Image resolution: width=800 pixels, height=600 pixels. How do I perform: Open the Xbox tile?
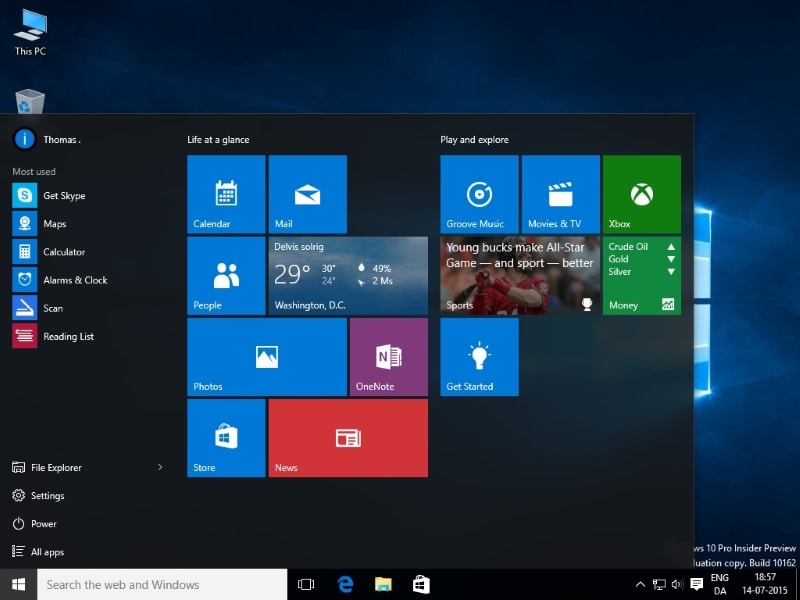point(641,194)
